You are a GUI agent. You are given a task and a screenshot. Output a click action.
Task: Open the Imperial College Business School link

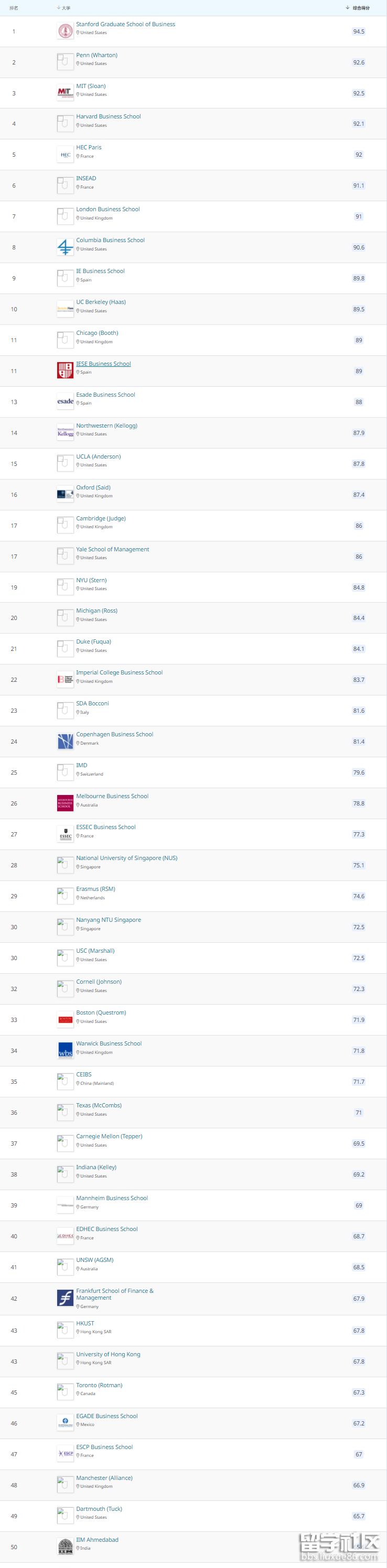[x=119, y=672]
